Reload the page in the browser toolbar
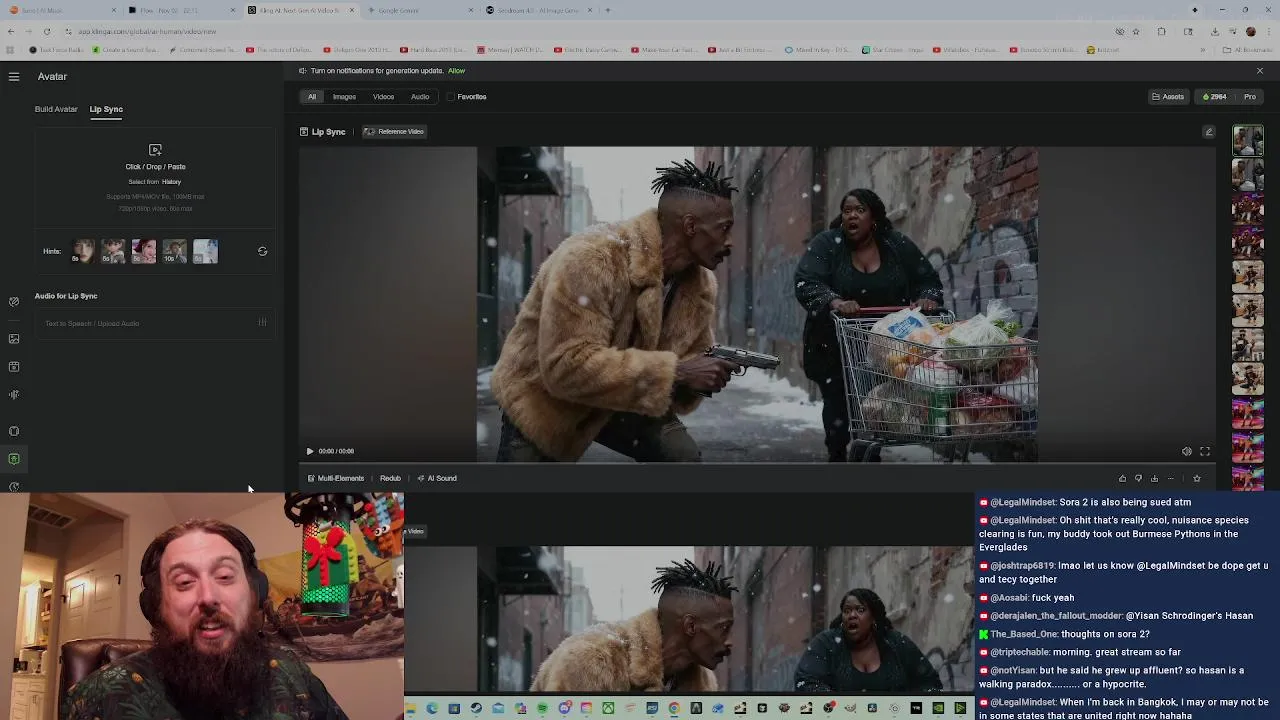This screenshot has height=720, width=1280. pyautogui.click(x=46, y=31)
